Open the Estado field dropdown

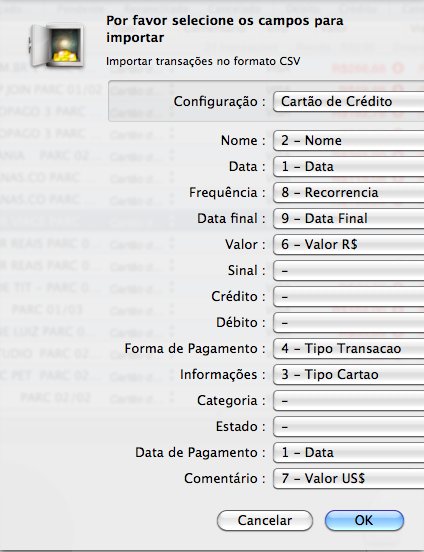(x=349, y=427)
